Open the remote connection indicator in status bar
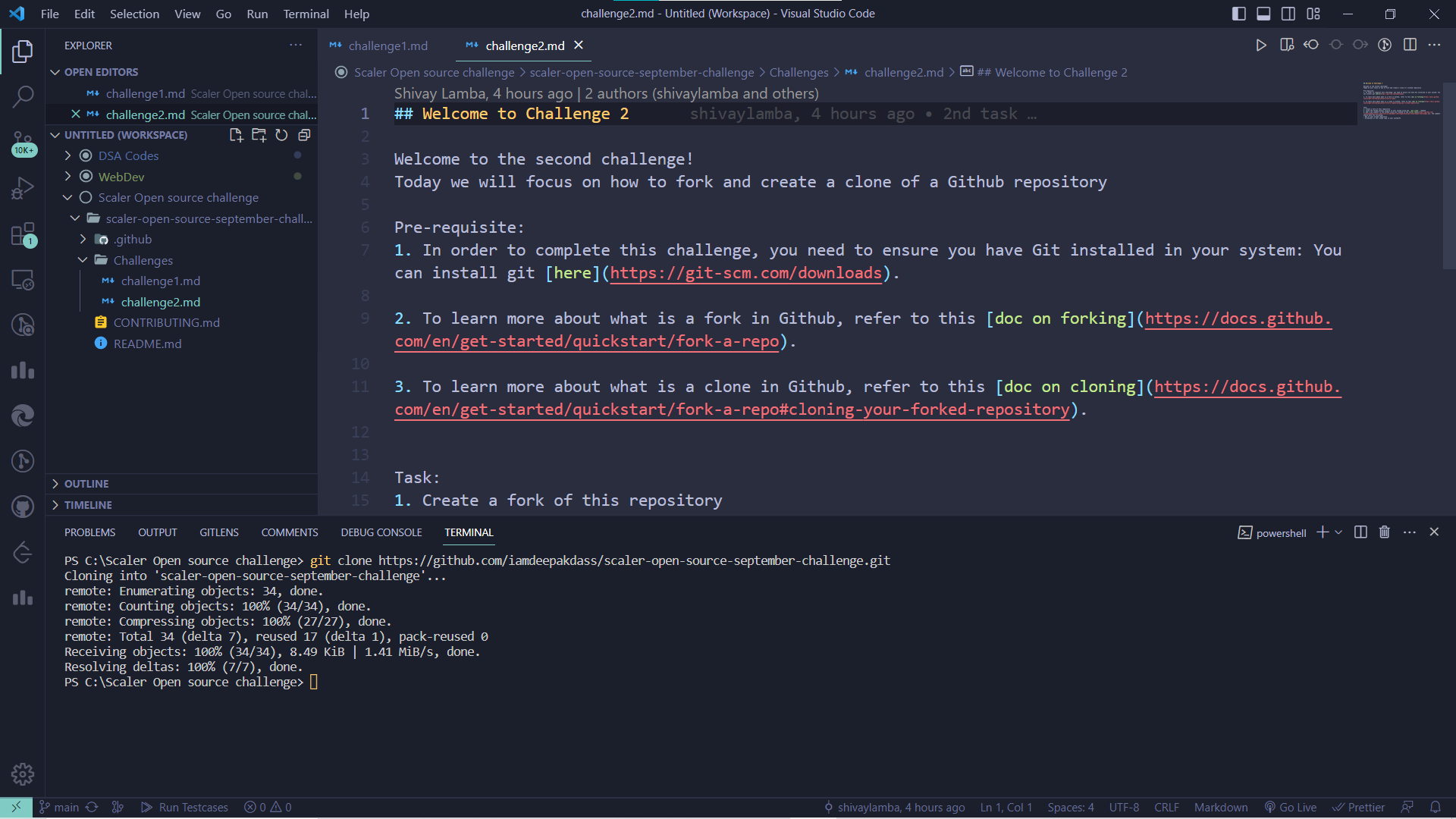1456x819 pixels. click(16, 807)
